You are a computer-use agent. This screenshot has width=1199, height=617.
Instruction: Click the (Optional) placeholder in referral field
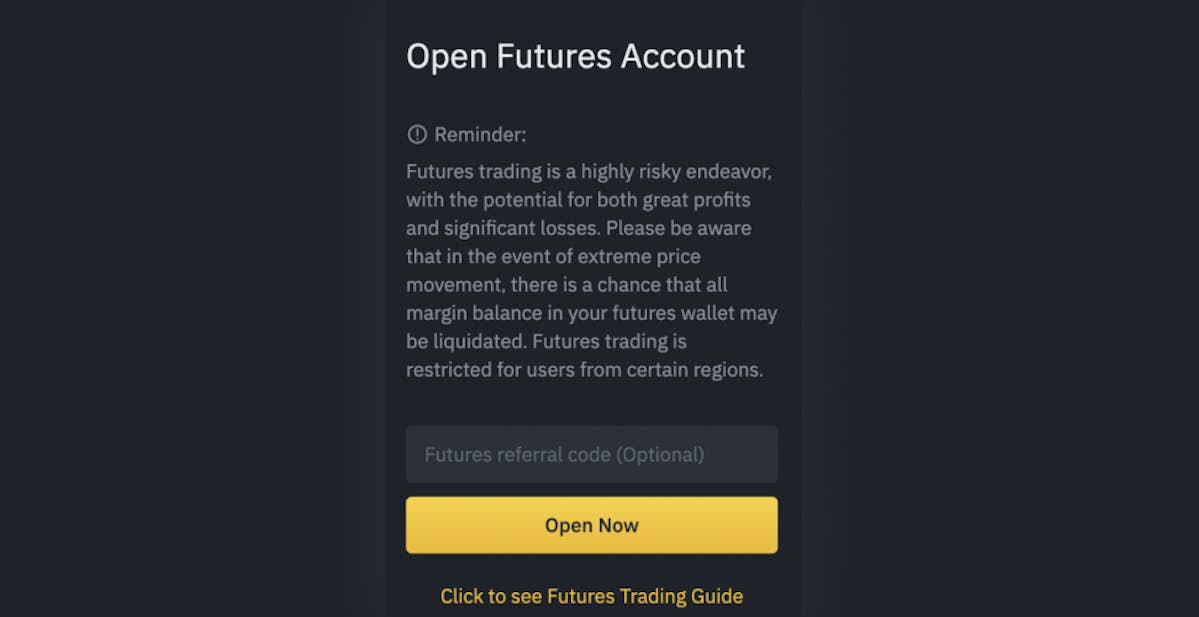coord(660,455)
